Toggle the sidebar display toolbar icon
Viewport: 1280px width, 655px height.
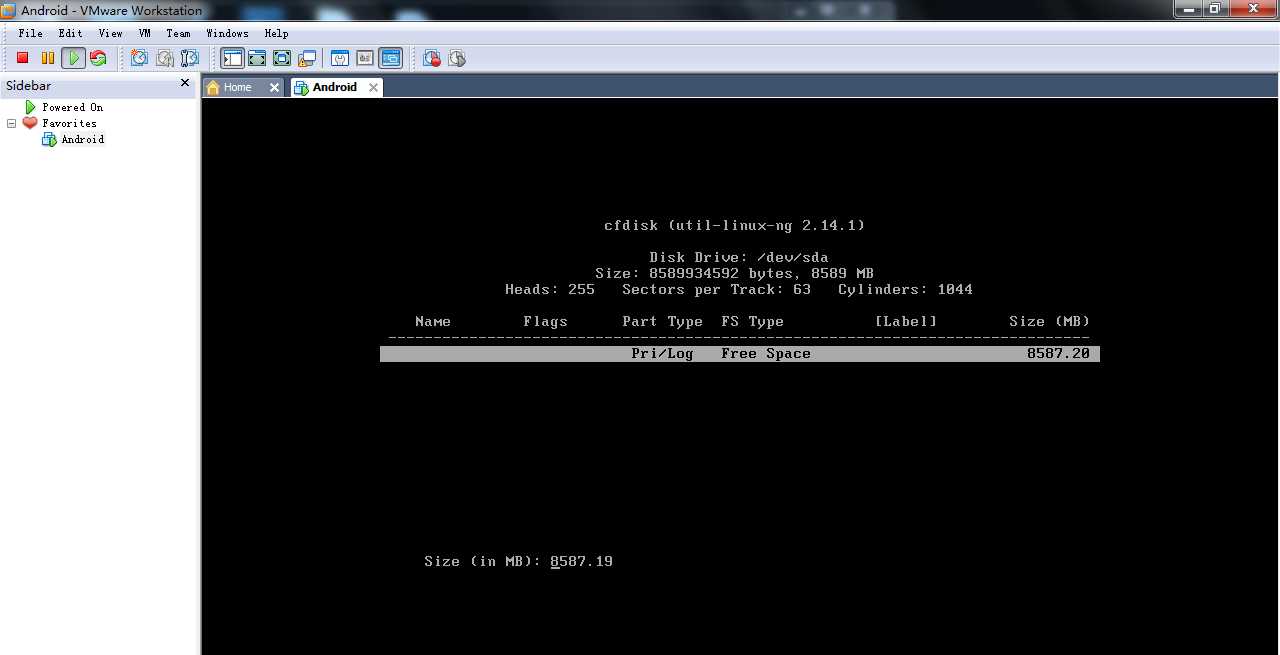click(232, 58)
